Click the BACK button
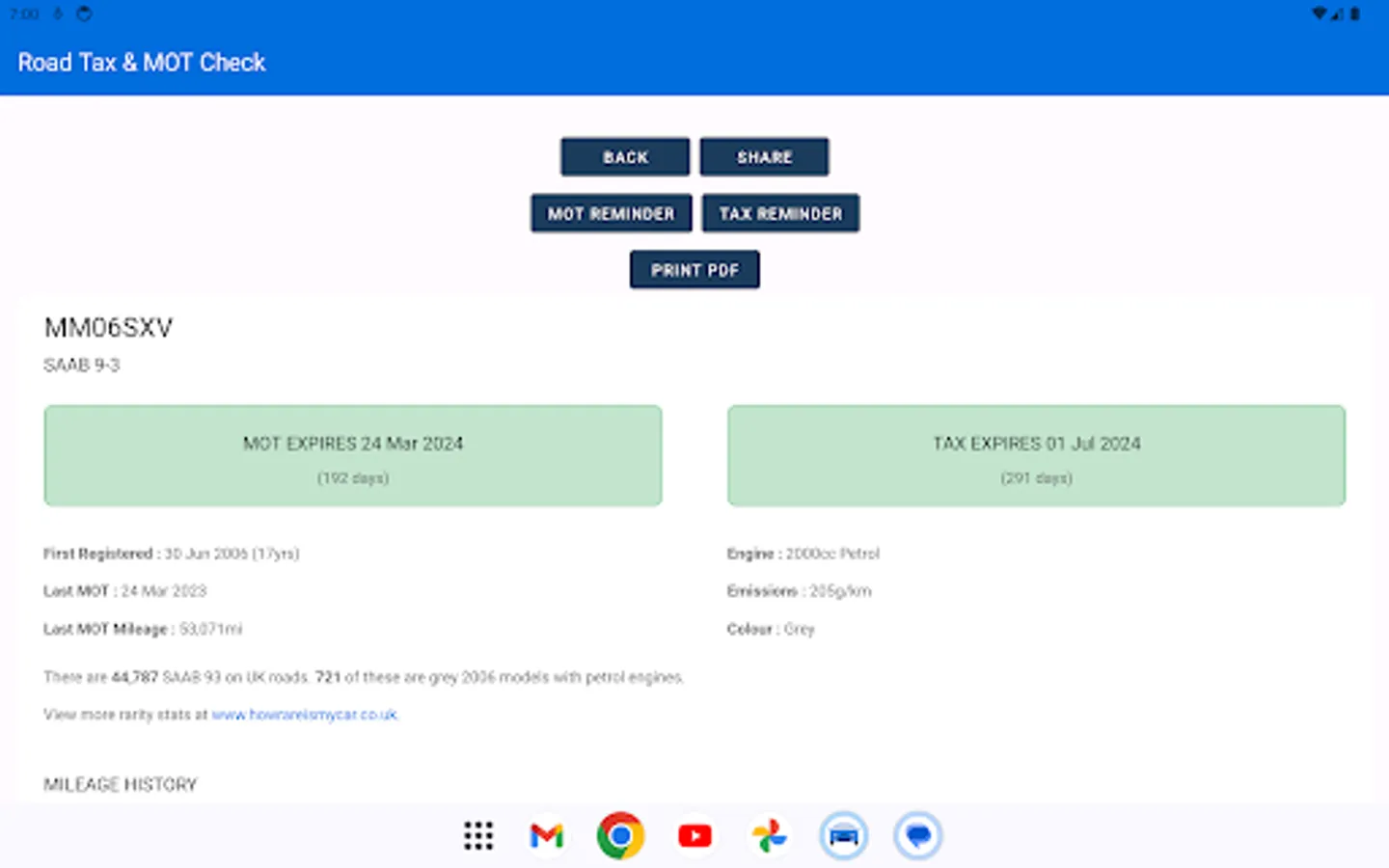 pyautogui.click(x=625, y=156)
